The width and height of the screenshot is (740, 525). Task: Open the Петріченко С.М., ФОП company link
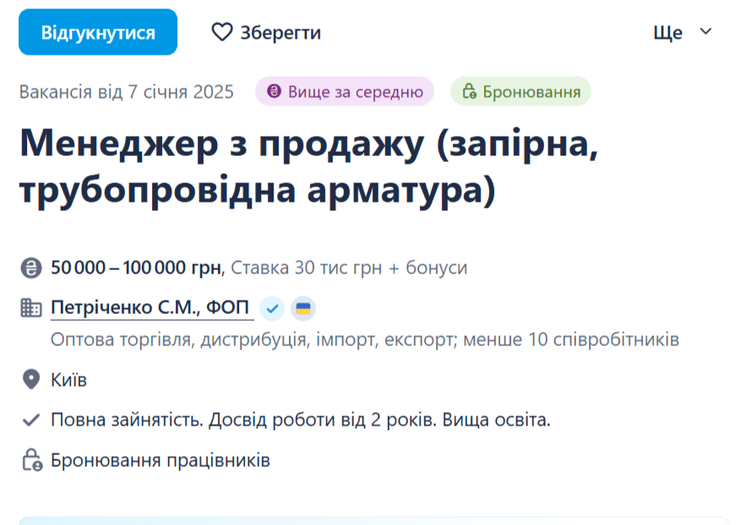(x=150, y=307)
